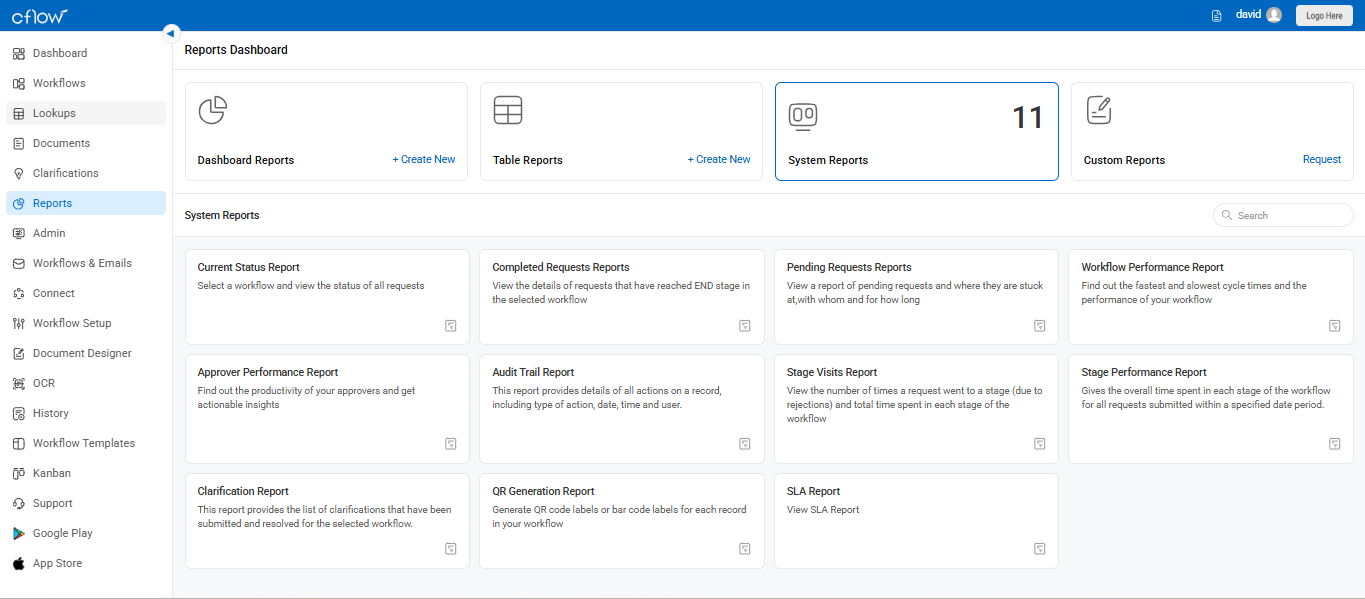Click the Workflow Setup sliders icon

[19, 323]
